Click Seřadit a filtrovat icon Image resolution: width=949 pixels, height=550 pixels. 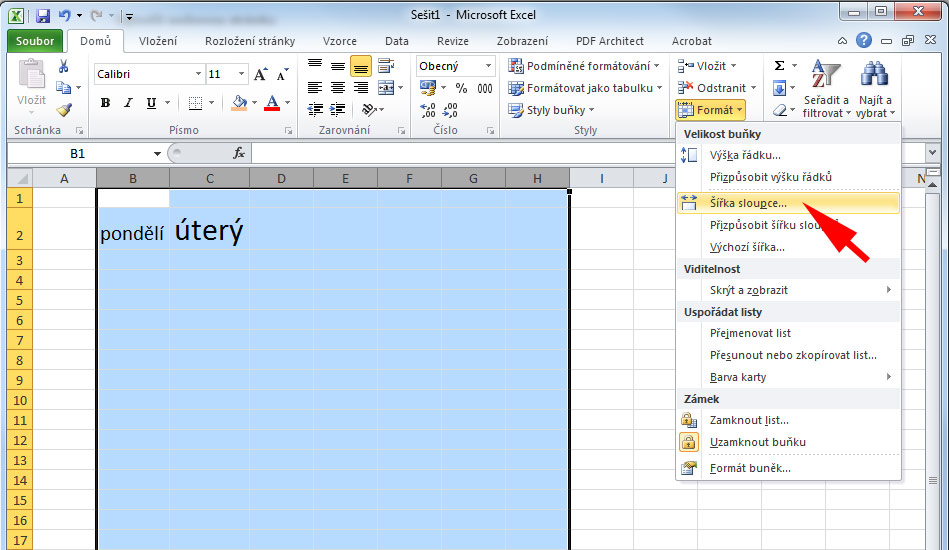tap(826, 88)
